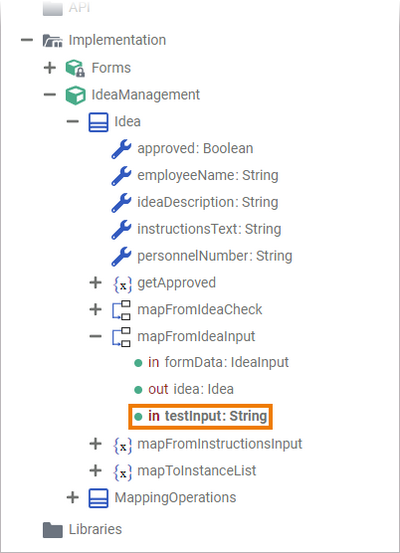Expand the Forms package

point(50,67)
